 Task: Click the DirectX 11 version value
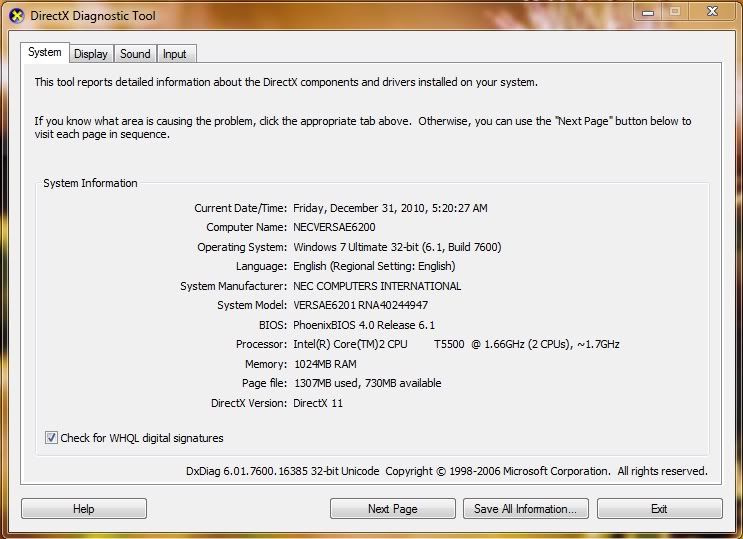click(318, 403)
